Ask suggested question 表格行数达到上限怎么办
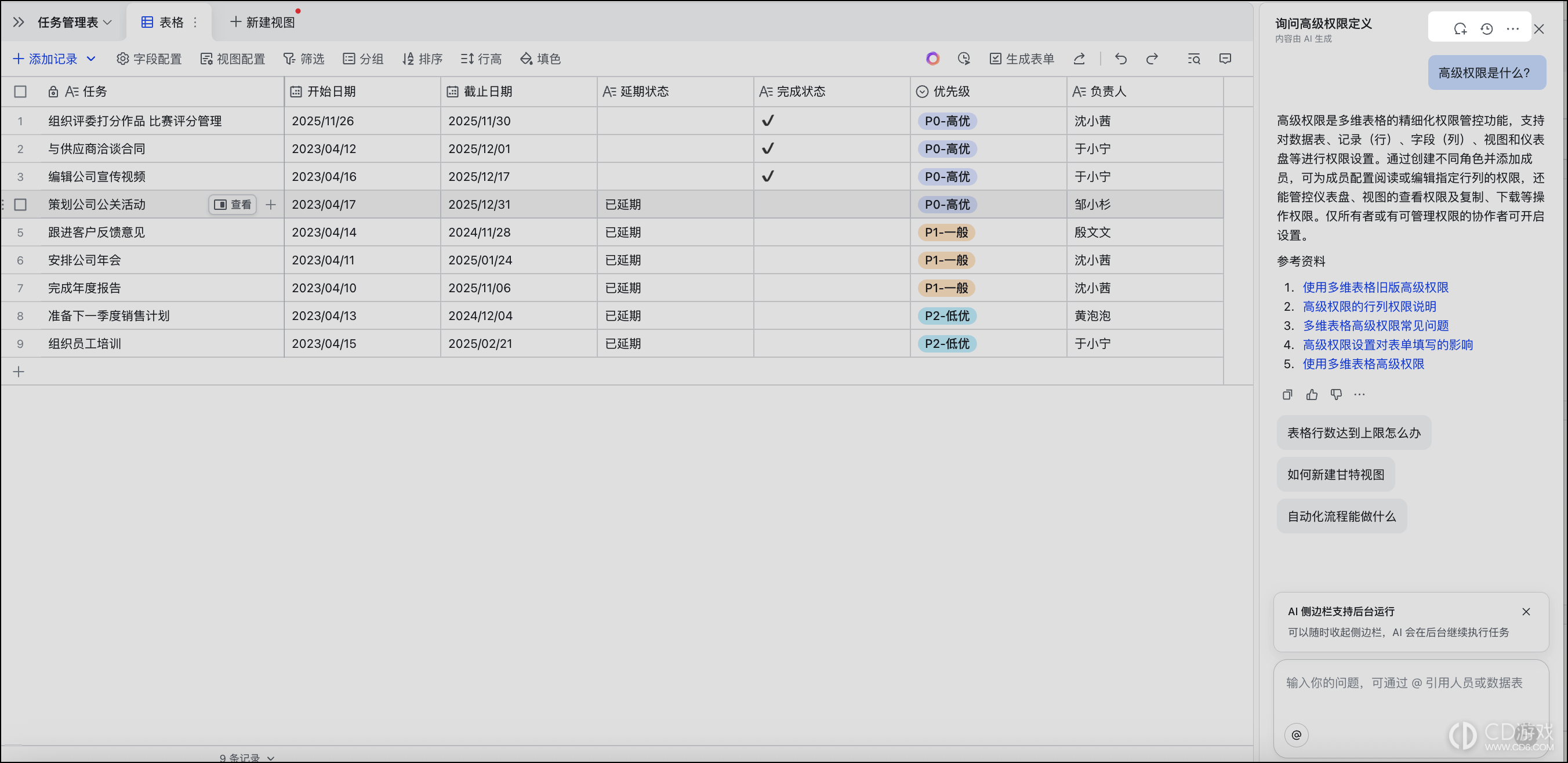The image size is (1568, 763). [1354, 433]
